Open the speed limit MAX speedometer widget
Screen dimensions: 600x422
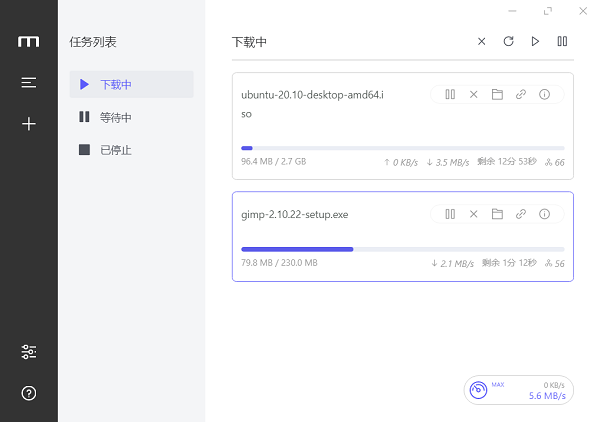518,390
